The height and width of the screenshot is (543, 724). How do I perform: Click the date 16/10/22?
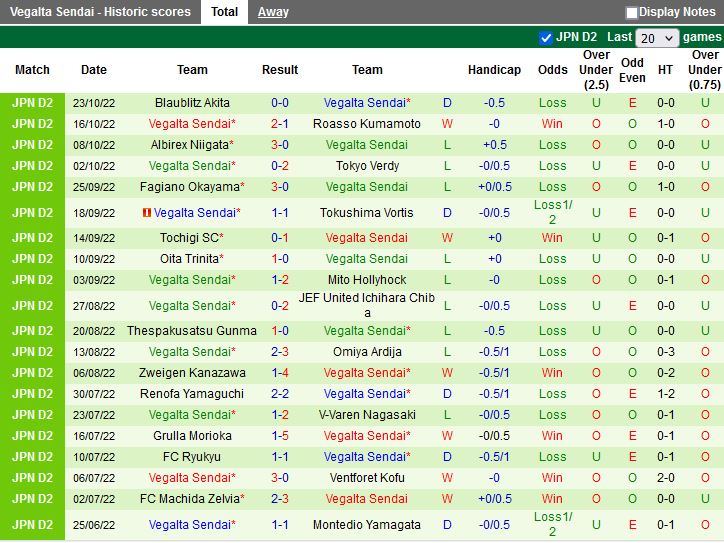click(x=94, y=124)
